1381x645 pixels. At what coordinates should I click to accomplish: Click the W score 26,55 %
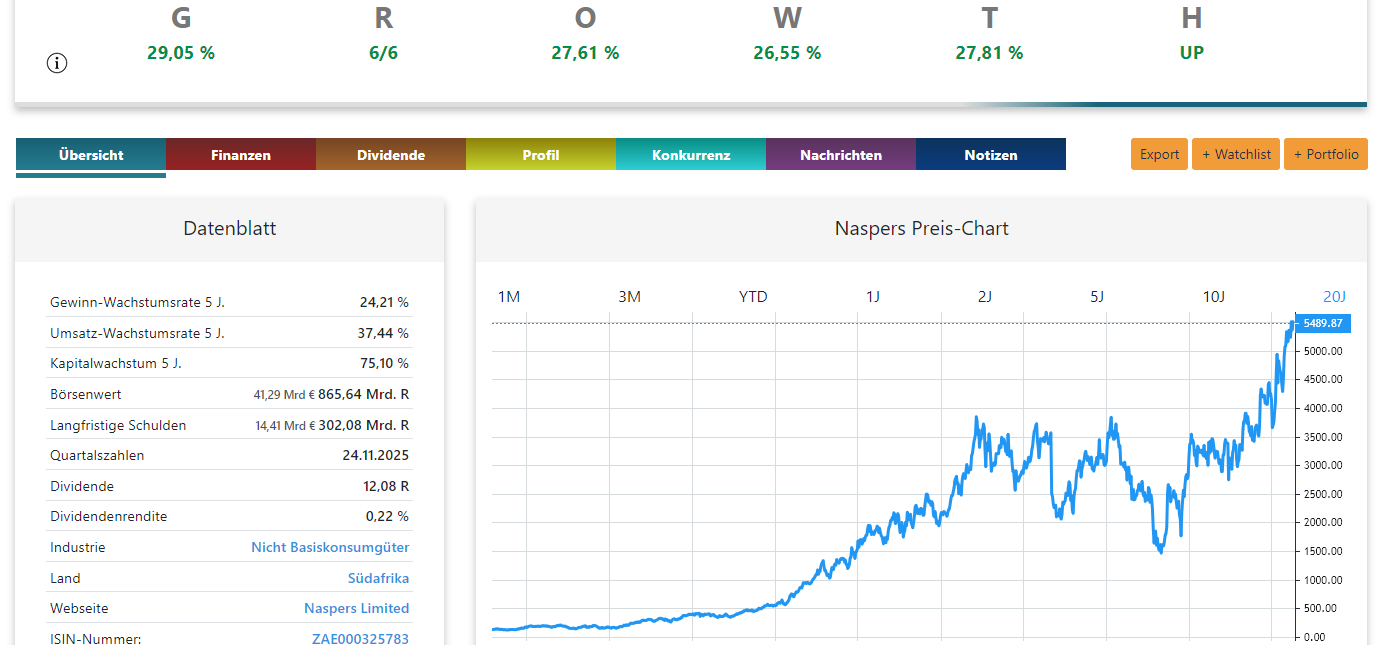pyautogui.click(x=787, y=53)
